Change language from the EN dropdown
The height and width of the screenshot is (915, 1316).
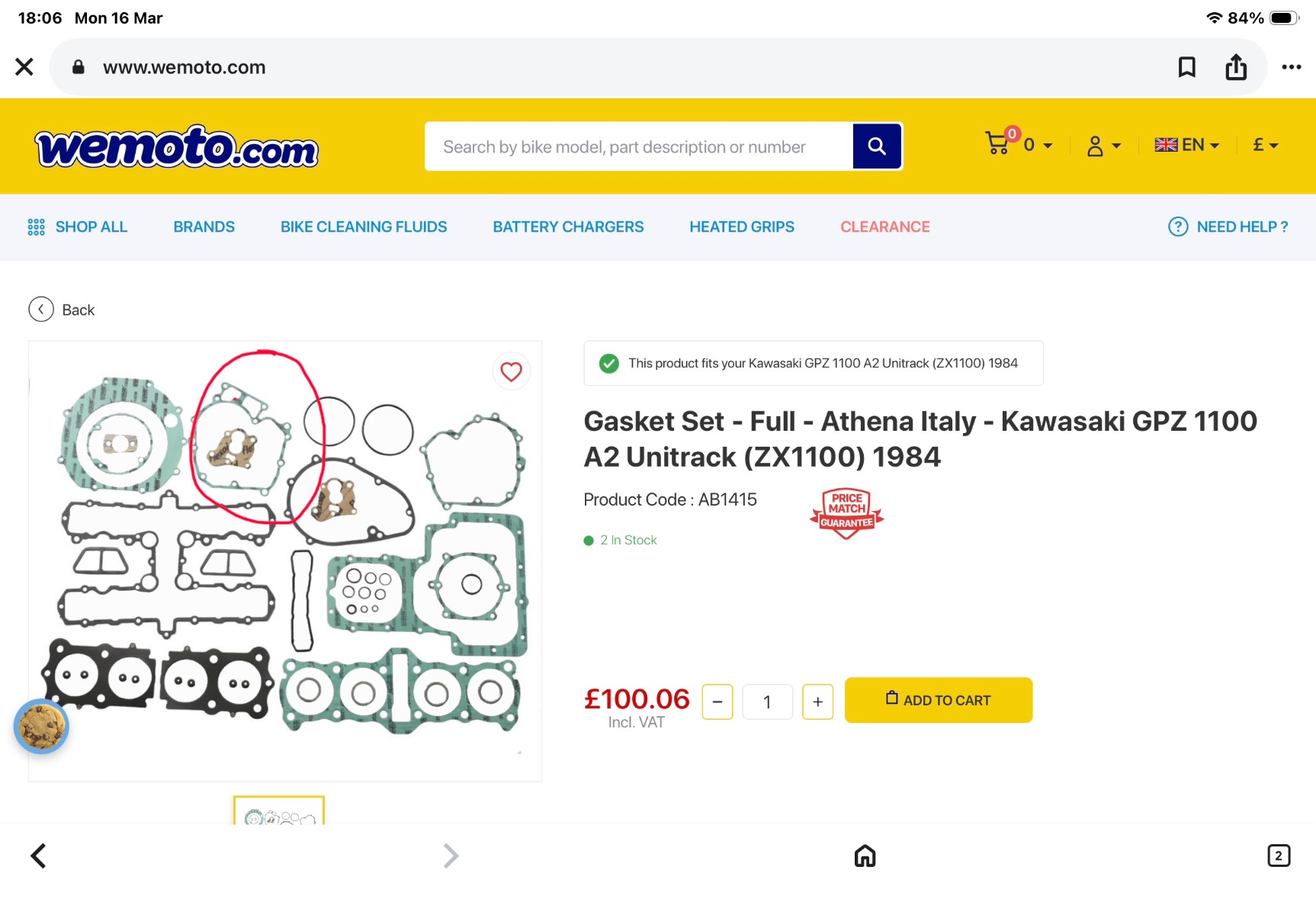pyautogui.click(x=1186, y=145)
